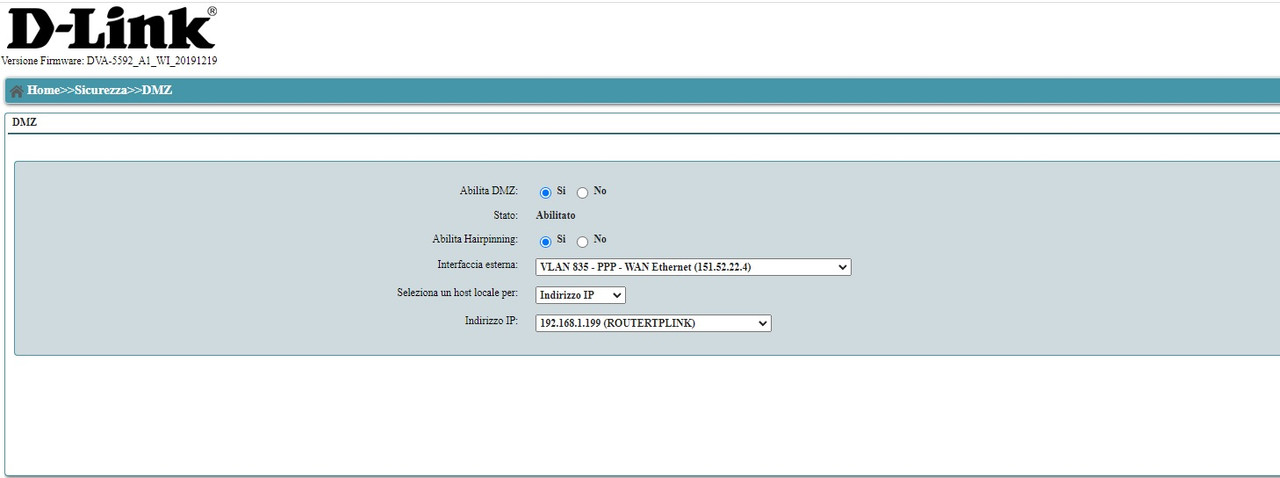The image size is (1280, 478).
Task: Click the Seleziona un host locale per label
Action: (458, 293)
